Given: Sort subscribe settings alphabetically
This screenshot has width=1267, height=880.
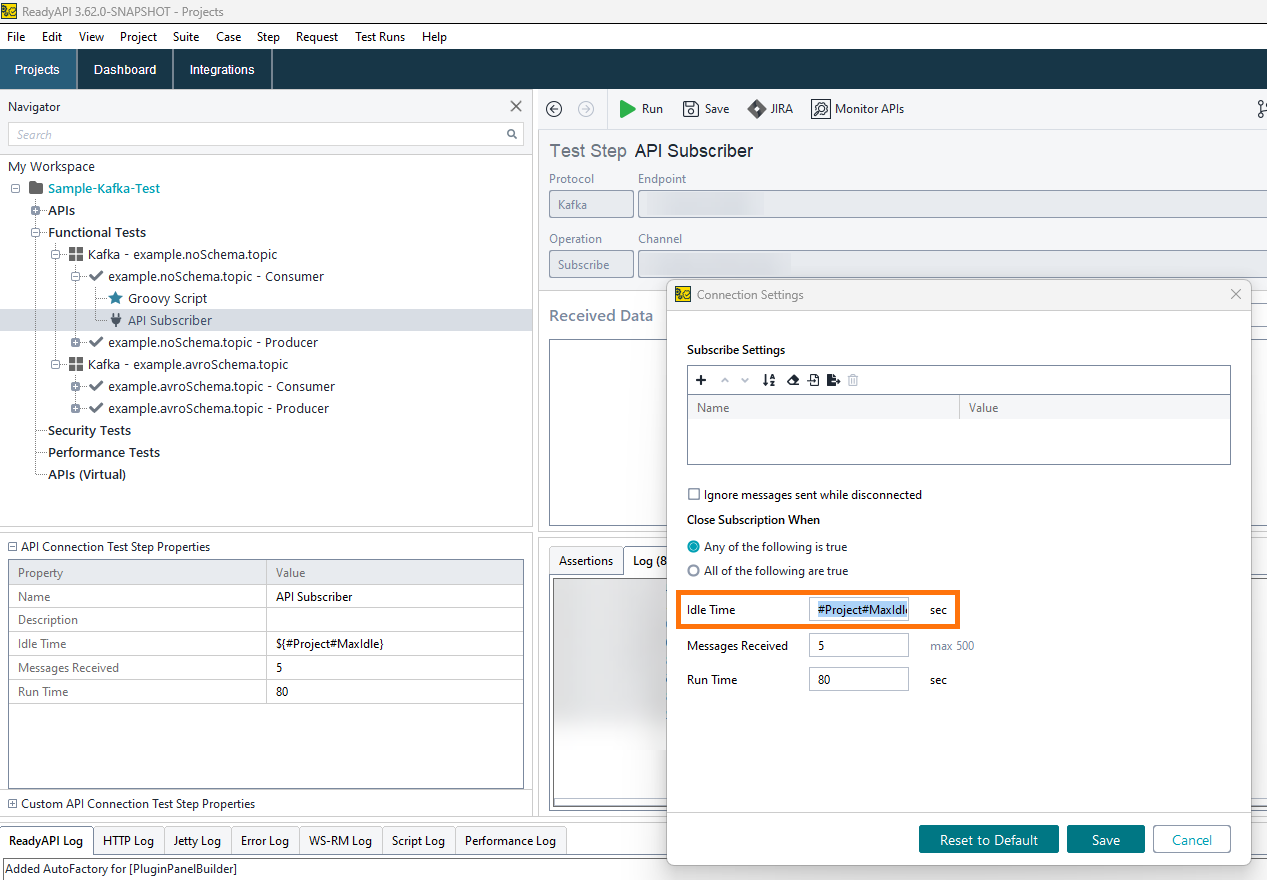Looking at the screenshot, I should 768,380.
